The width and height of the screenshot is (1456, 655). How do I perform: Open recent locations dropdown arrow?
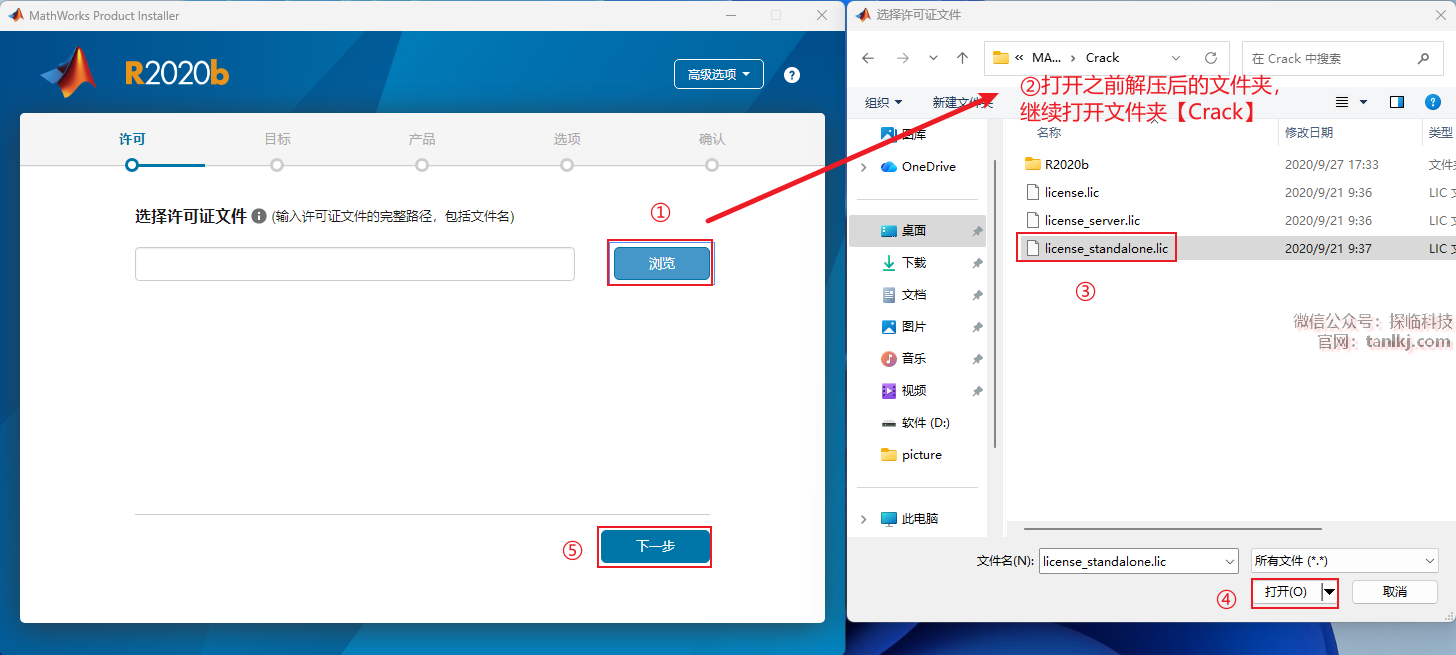click(933, 58)
